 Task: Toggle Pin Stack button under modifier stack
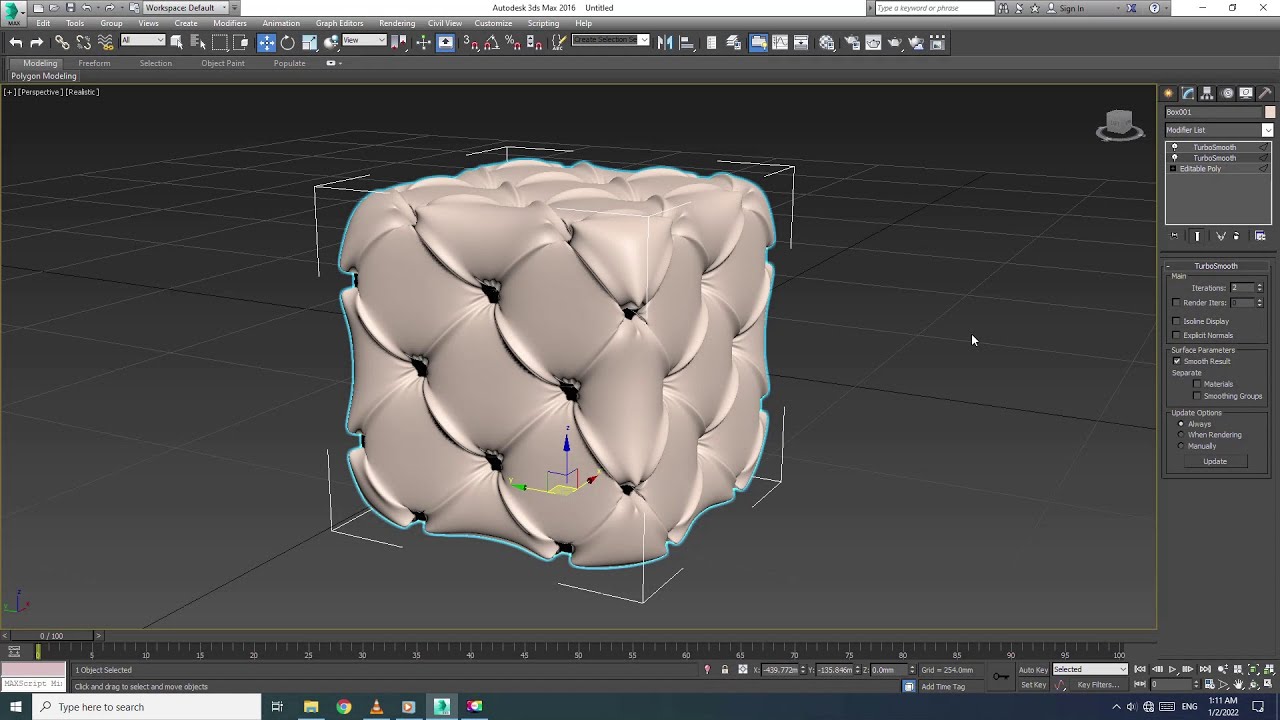(1175, 236)
